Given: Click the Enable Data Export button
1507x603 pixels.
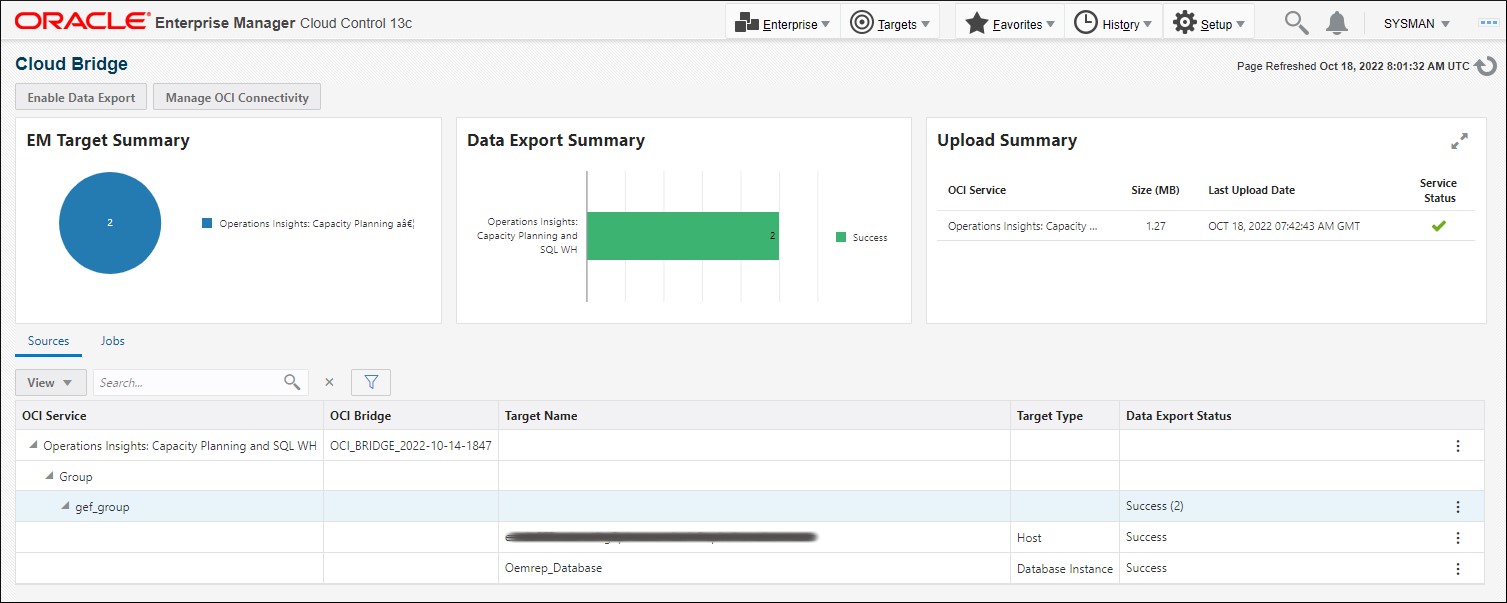Looking at the screenshot, I should [x=81, y=97].
